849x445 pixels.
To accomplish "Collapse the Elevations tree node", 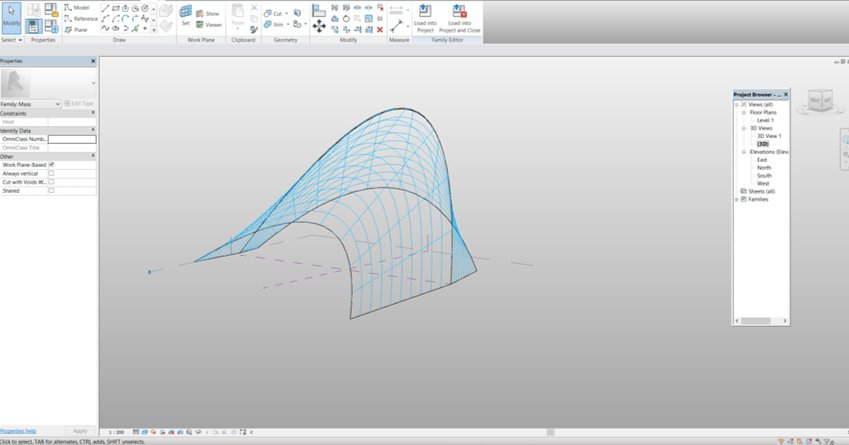I will [x=744, y=152].
